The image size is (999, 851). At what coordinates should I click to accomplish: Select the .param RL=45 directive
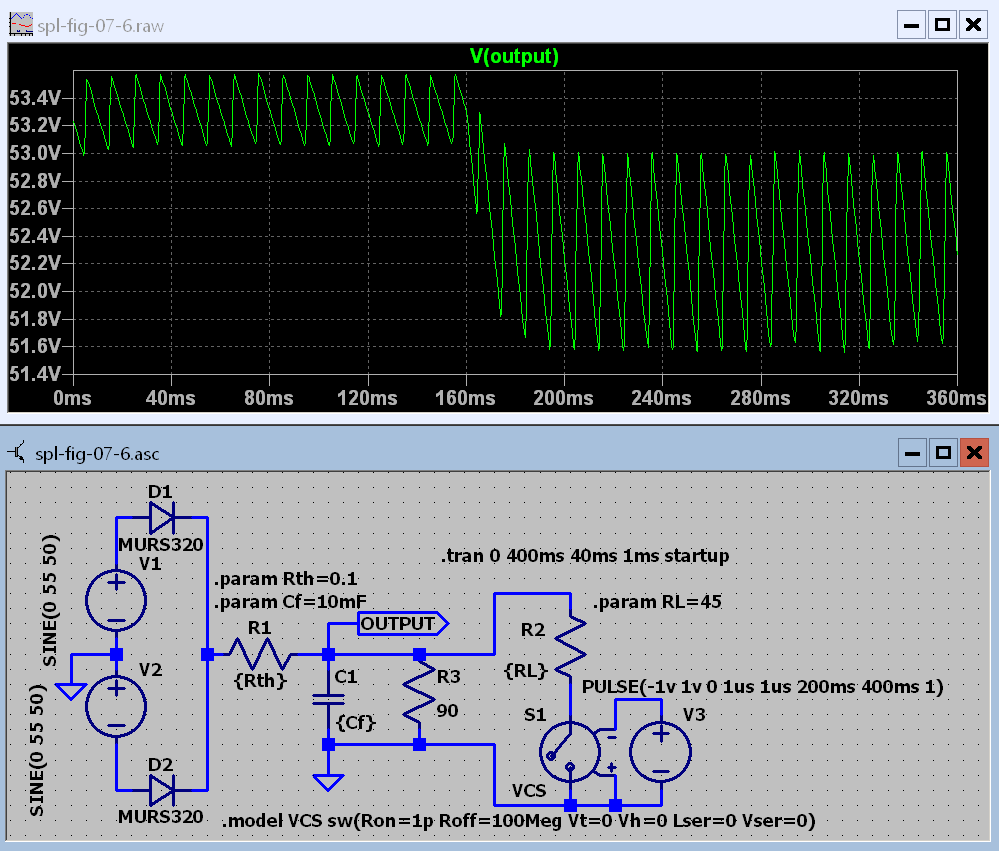(x=657, y=603)
